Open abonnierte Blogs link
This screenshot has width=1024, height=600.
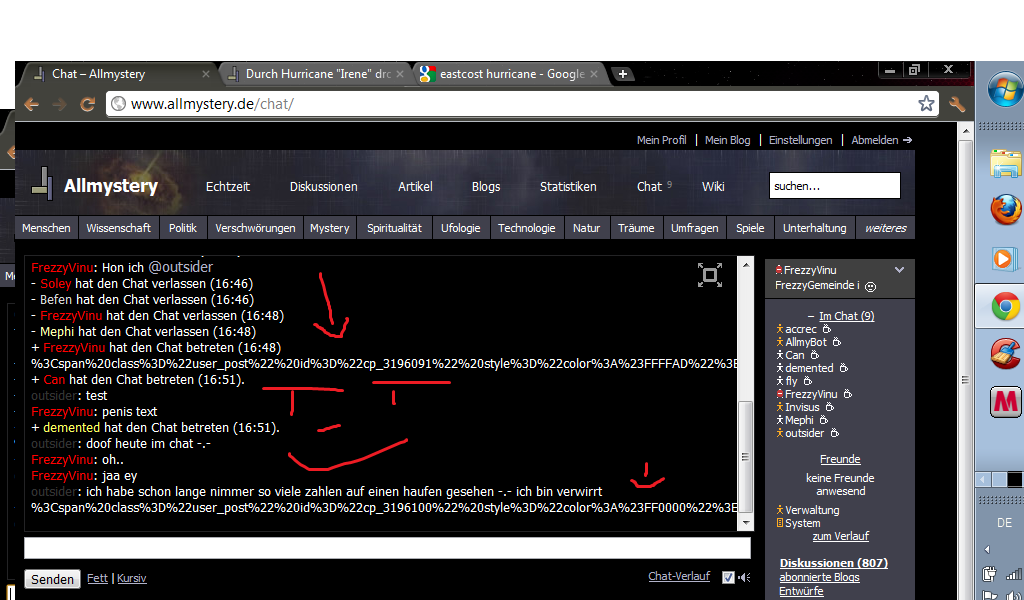[x=820, y=577]
